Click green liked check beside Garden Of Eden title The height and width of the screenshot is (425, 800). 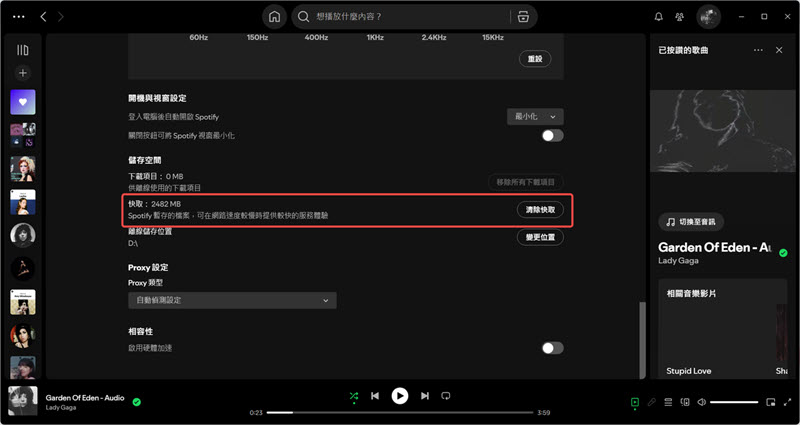coord(783,253)
